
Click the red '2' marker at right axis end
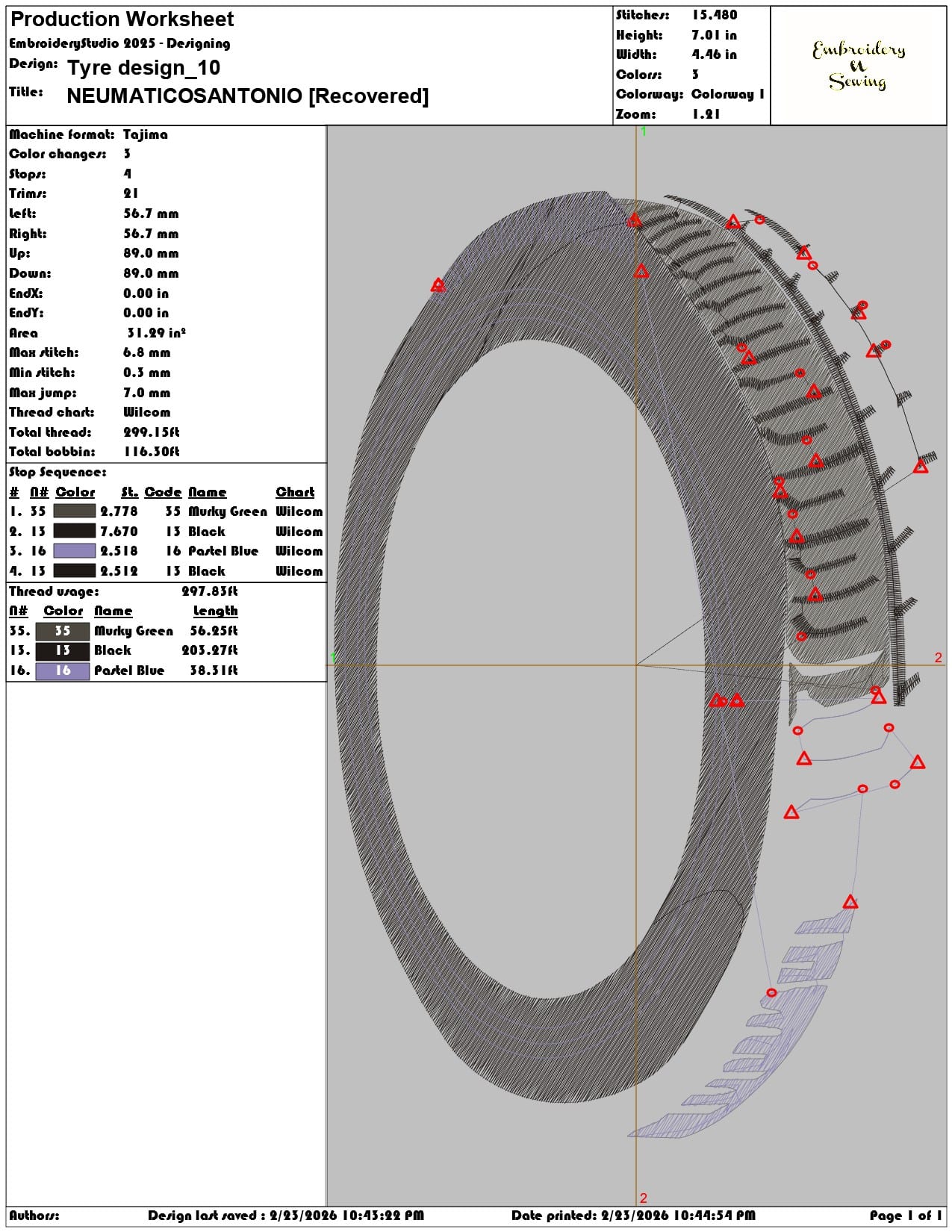pyautogui.click(x=939, y=658)
